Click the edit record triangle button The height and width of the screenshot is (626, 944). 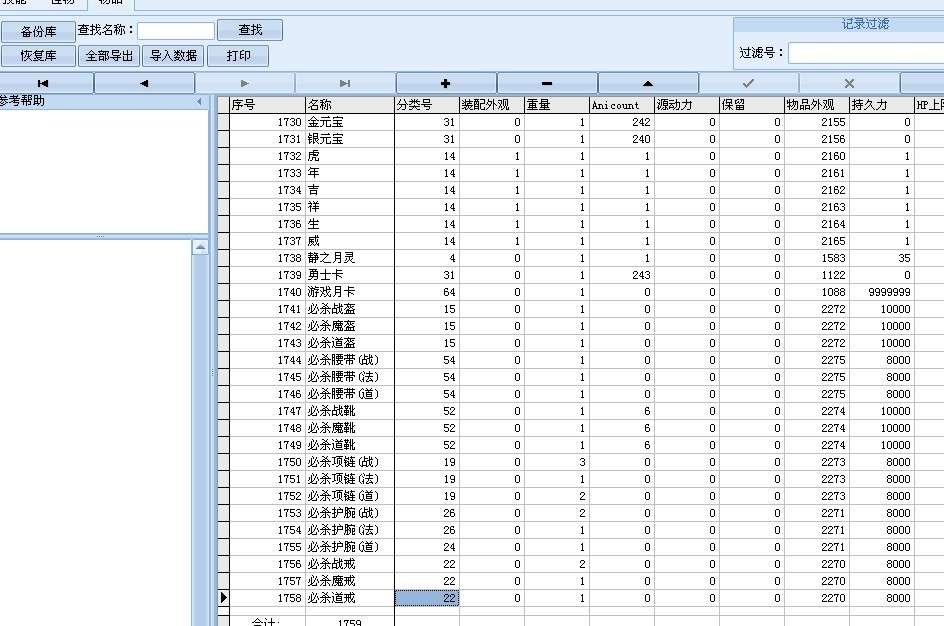tap(648, 84)
